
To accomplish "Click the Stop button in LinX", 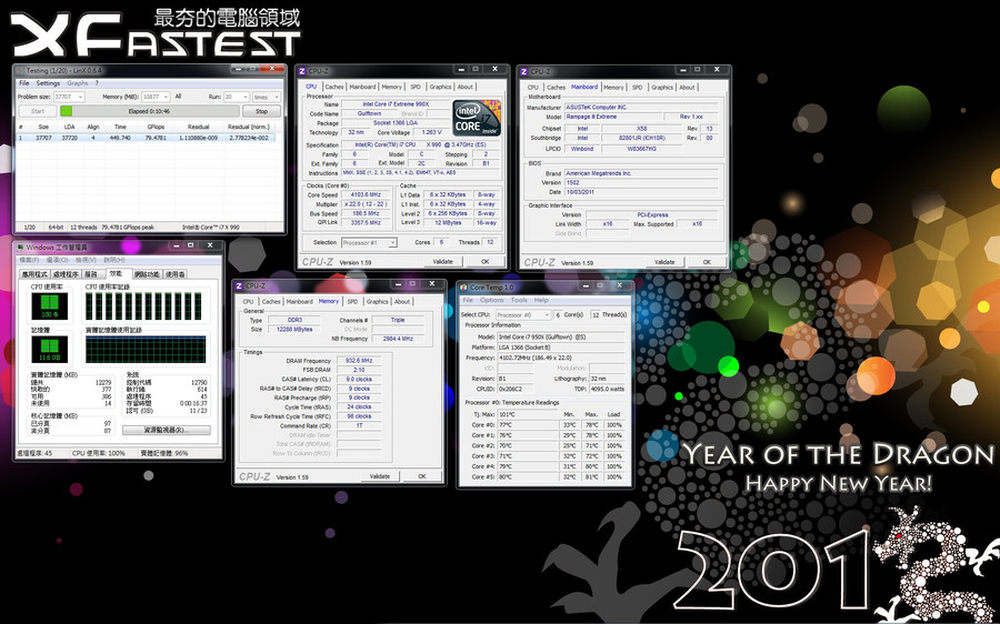I will click(x=262, y=111).
